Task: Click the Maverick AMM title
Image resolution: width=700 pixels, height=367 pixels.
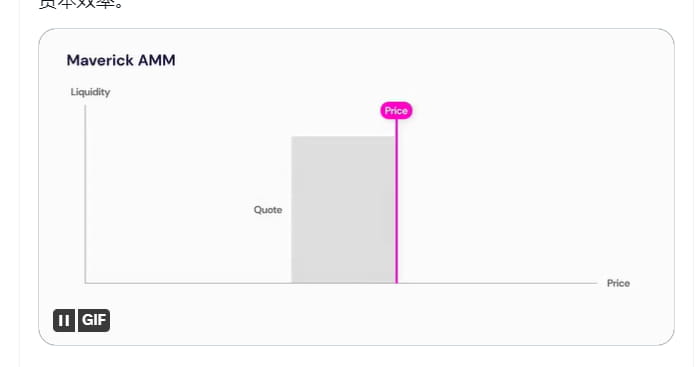Action: [x=121, y=60]
